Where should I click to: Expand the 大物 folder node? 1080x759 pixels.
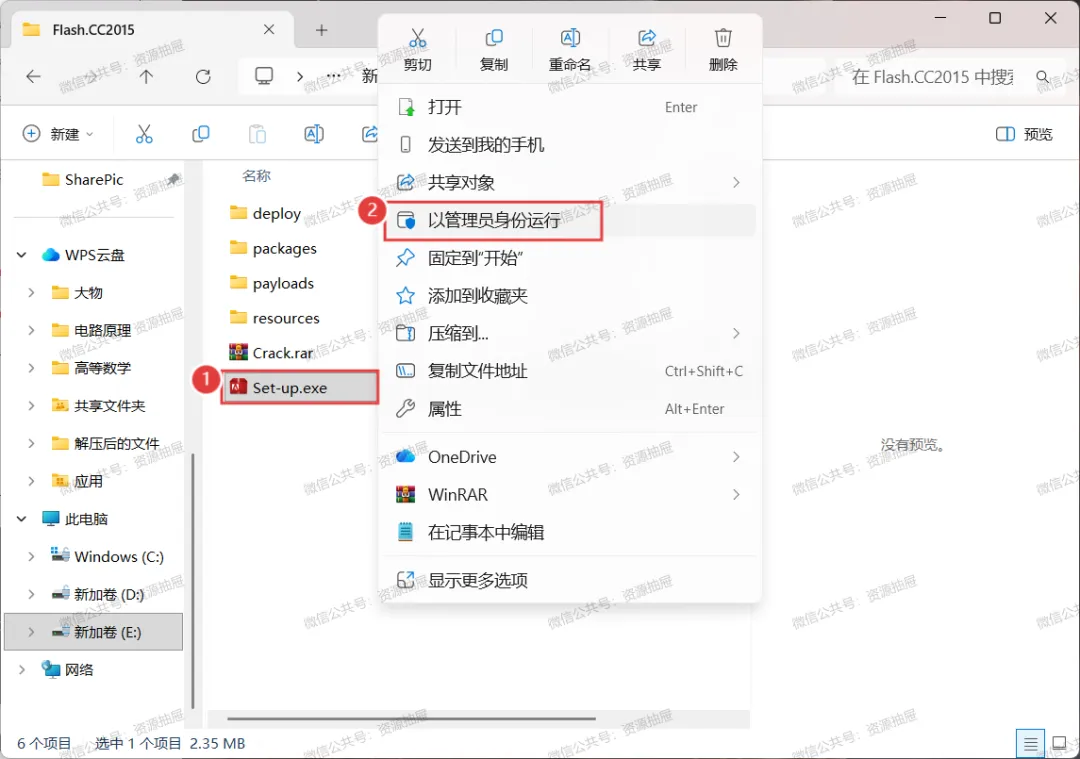click(31, 293)
